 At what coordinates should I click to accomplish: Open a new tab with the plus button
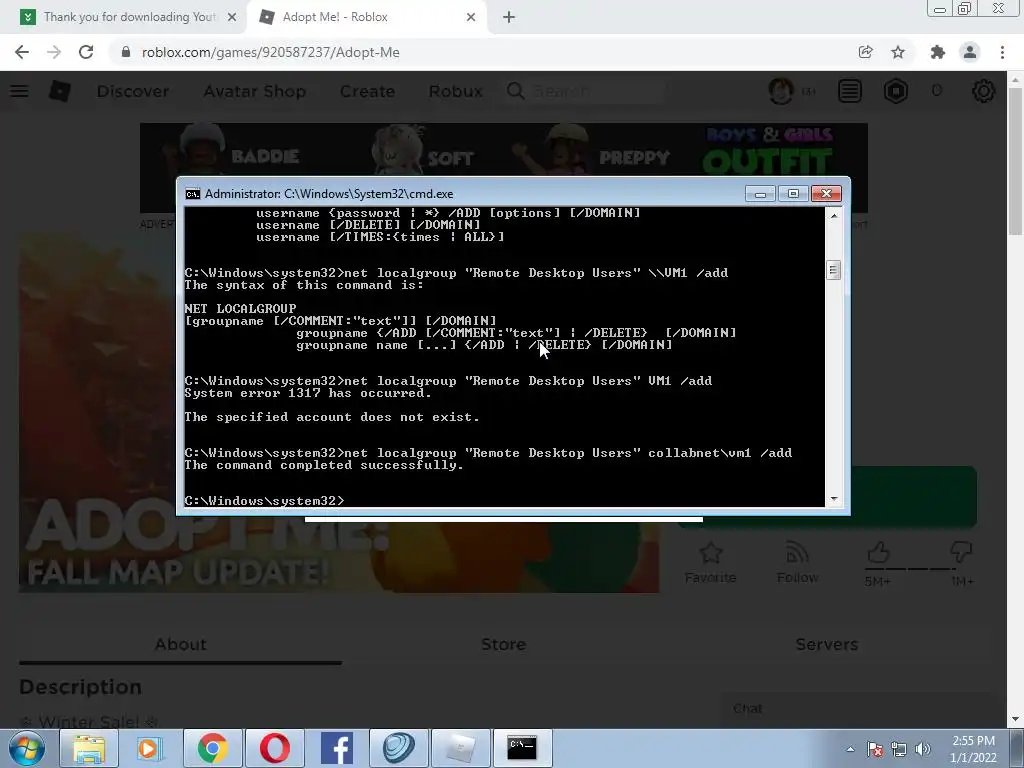tap(509, 17)
